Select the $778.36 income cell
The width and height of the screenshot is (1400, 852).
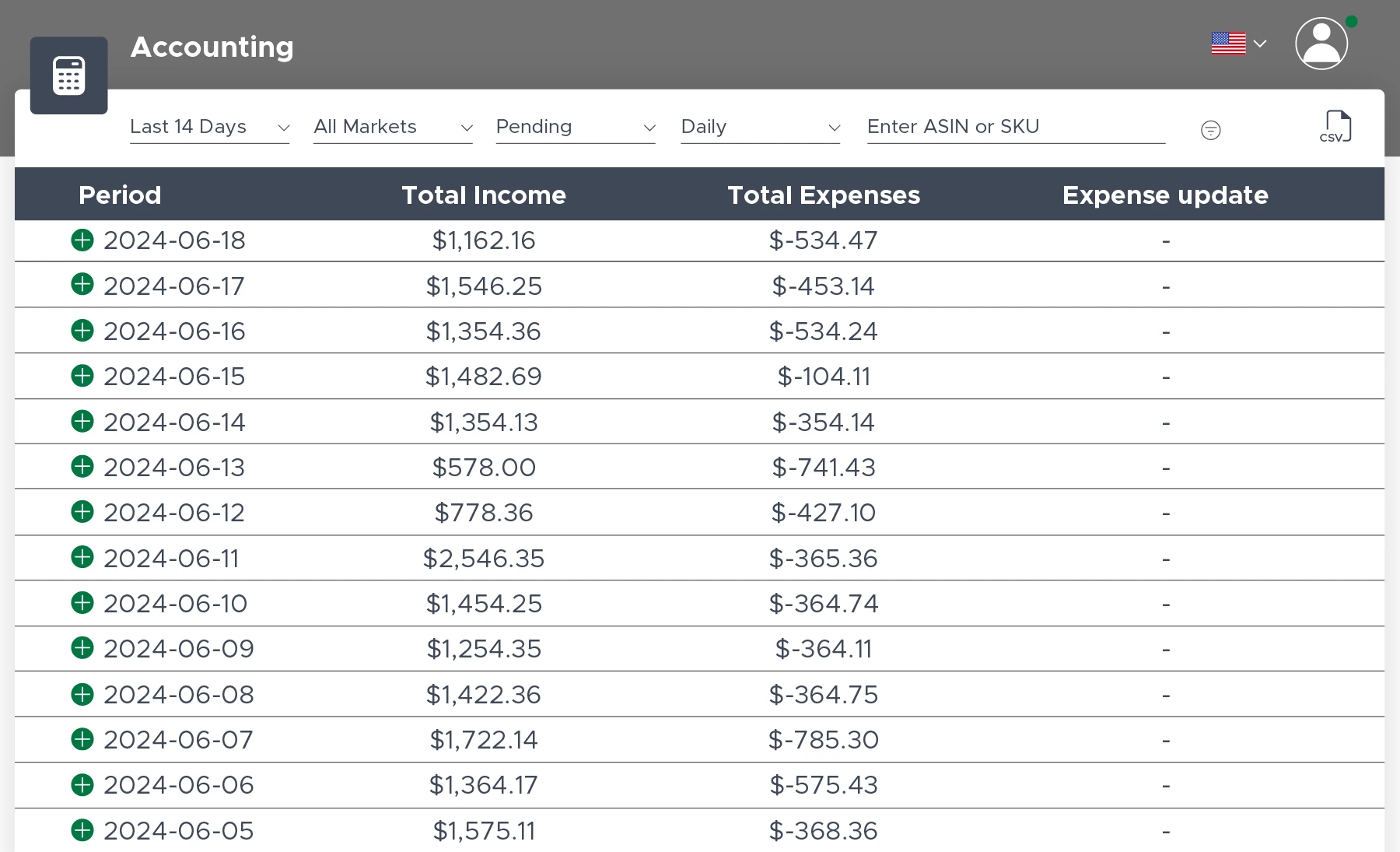(x=484, y=512)
